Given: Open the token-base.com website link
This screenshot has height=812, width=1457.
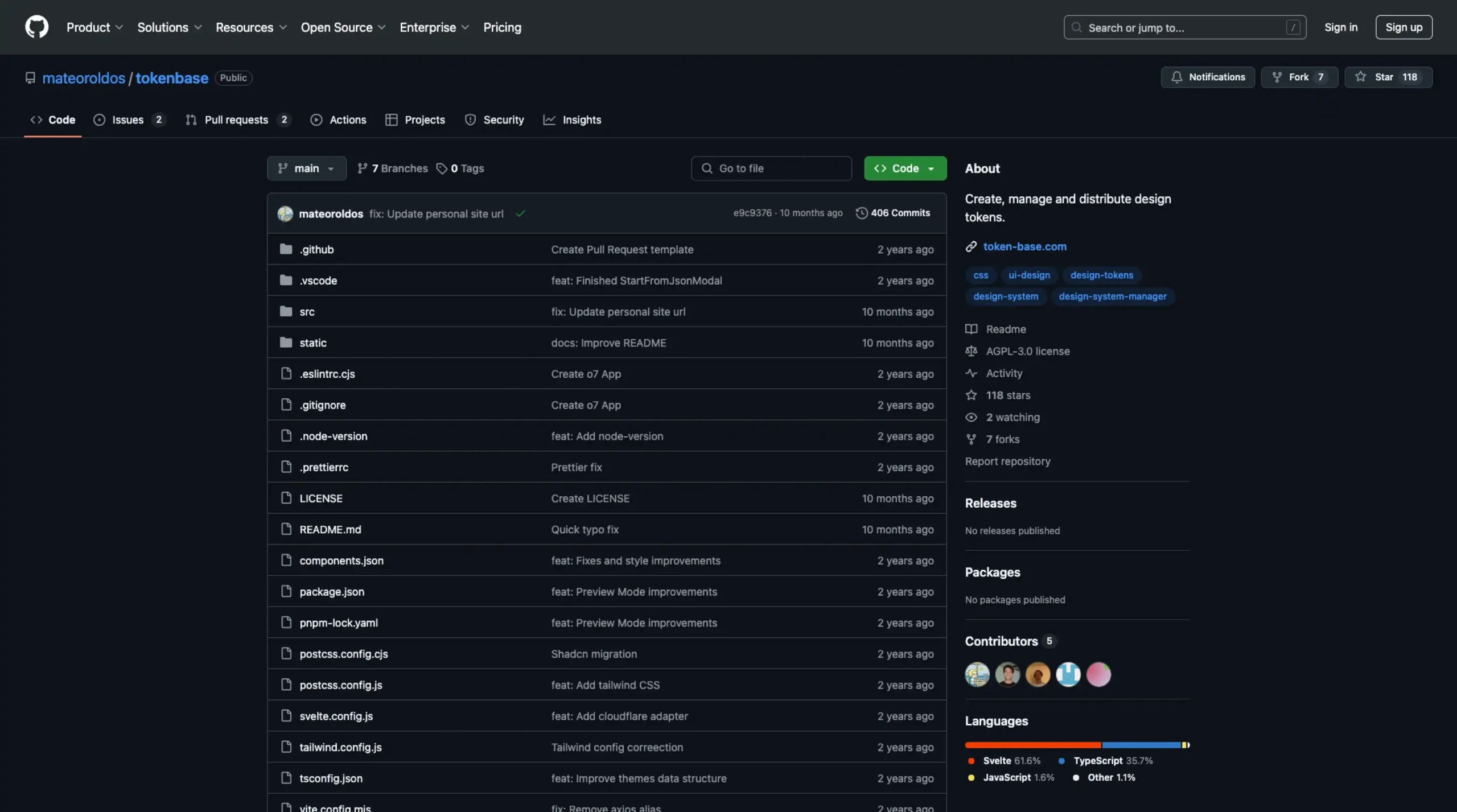Looking at the screenshot, I should coord(1024,246).
